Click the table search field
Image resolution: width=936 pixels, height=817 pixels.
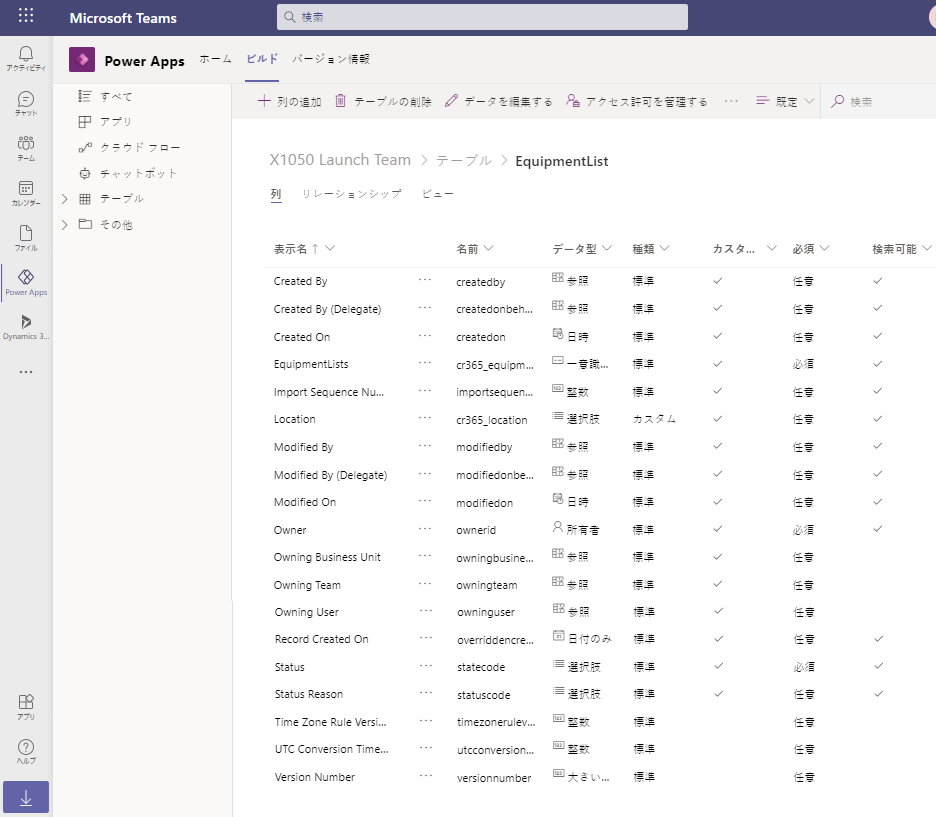tap(880, 101)
